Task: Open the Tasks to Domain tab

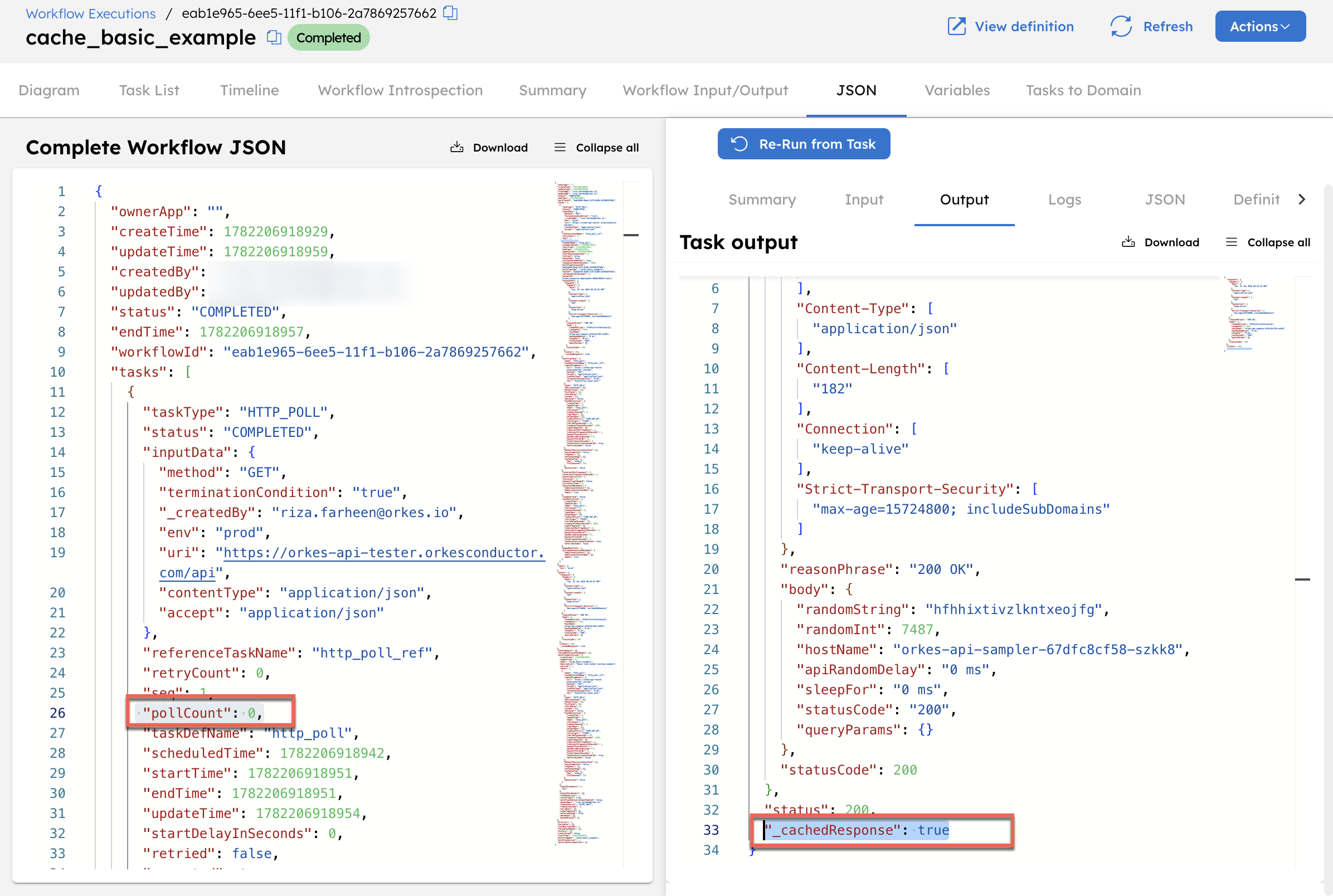Action: tap(1083, 90)
